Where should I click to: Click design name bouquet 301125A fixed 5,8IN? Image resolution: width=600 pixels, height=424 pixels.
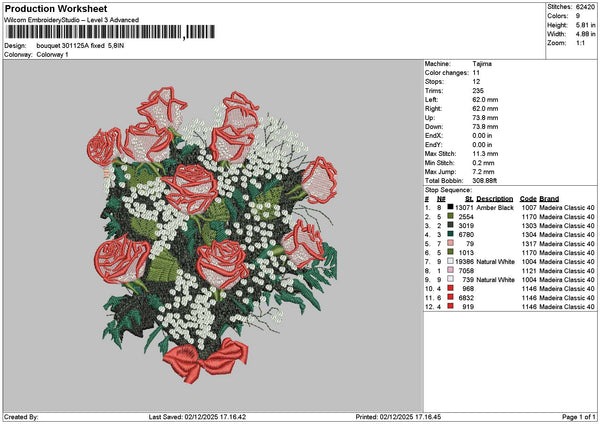(80, 46)
